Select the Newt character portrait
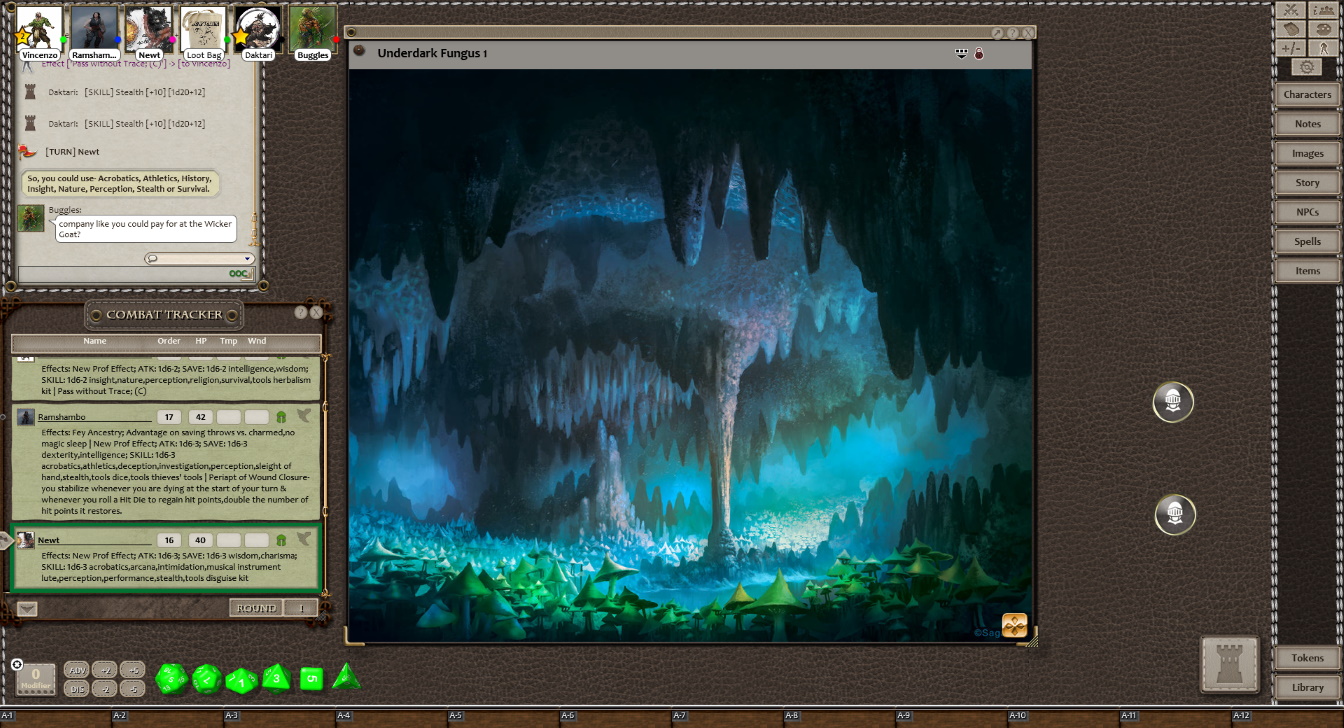 pyautogui.click(x=148, y=29)
